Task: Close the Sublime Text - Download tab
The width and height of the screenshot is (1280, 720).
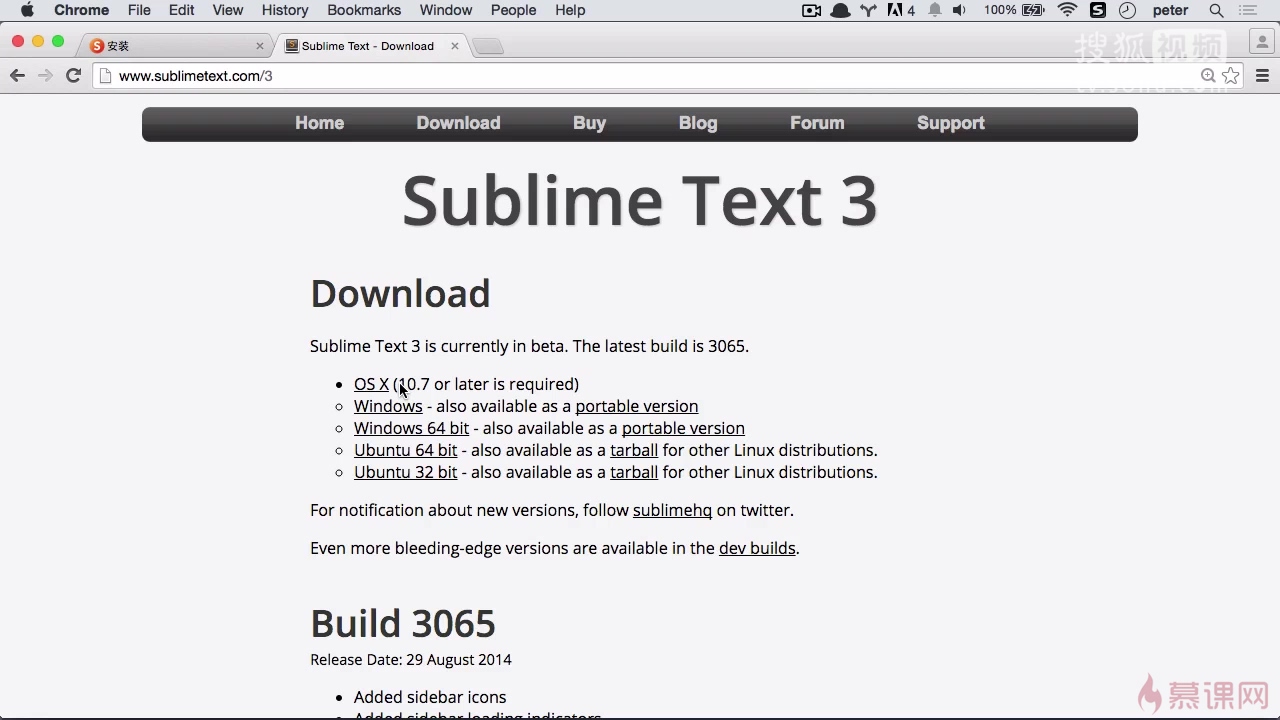Action: click(x=455, y=46)
